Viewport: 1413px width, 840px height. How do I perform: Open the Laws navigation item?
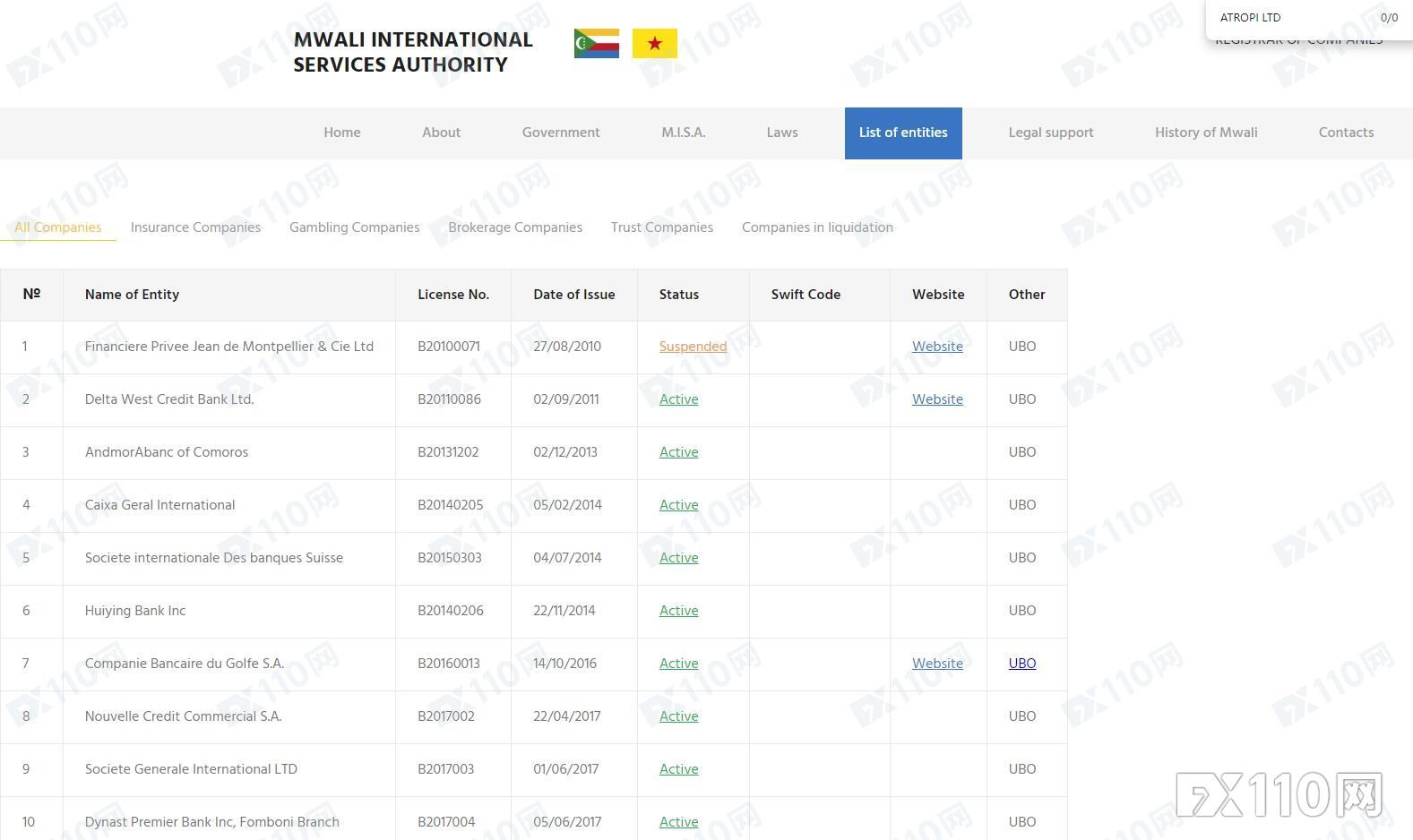pyautogui.click(x=781, y=133)
